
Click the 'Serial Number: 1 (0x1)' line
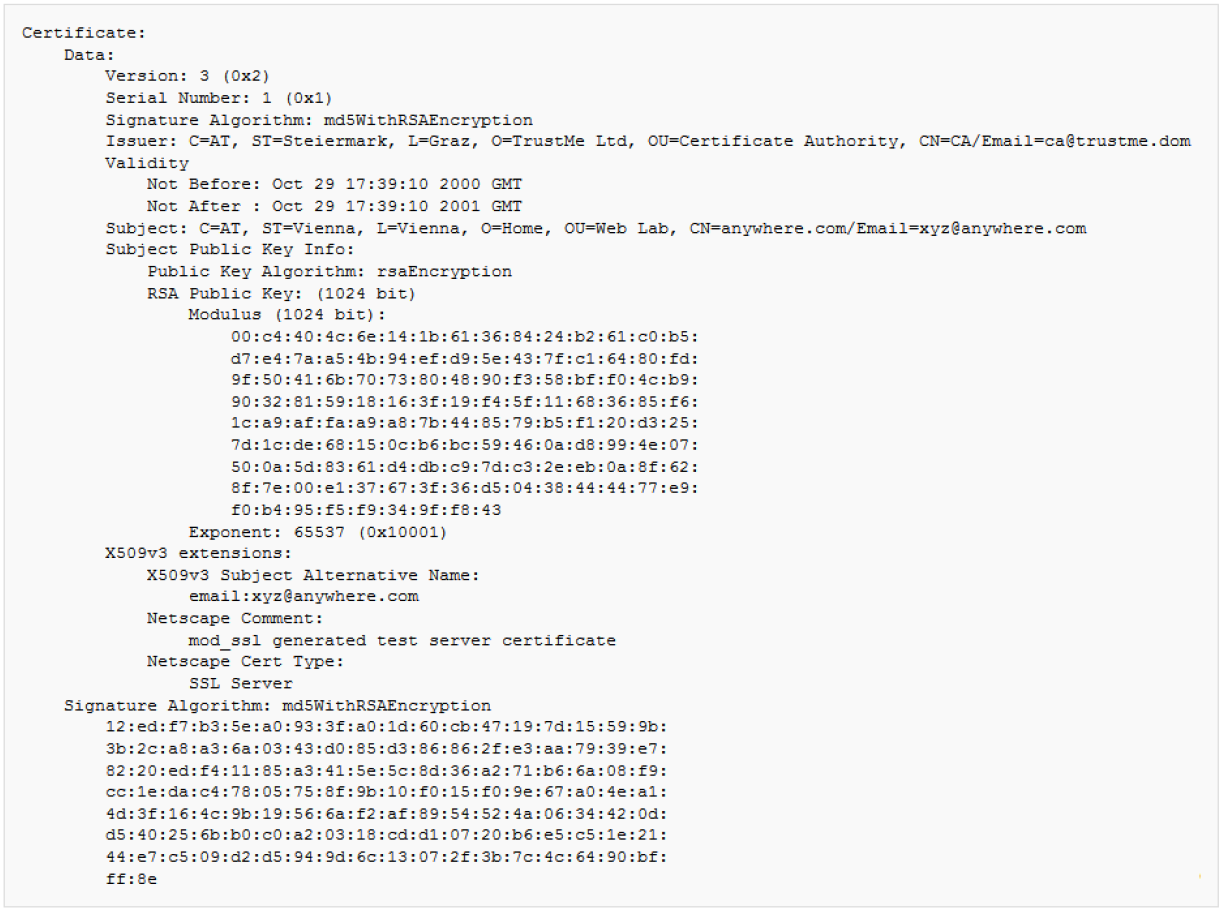[x=219, y=98]
